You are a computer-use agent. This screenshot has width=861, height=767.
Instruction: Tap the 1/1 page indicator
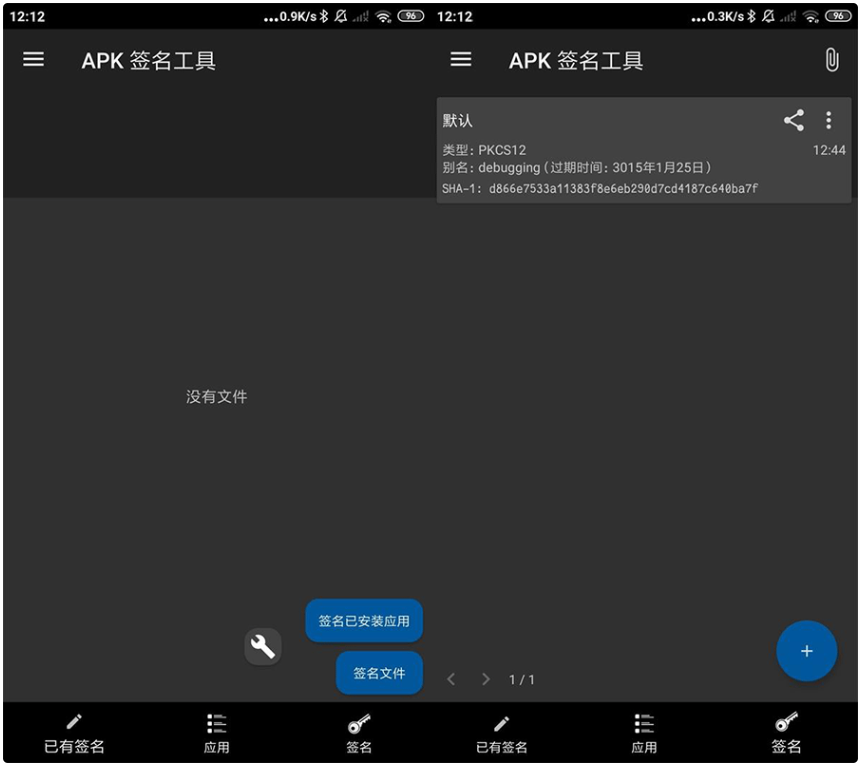pos(521,678)
